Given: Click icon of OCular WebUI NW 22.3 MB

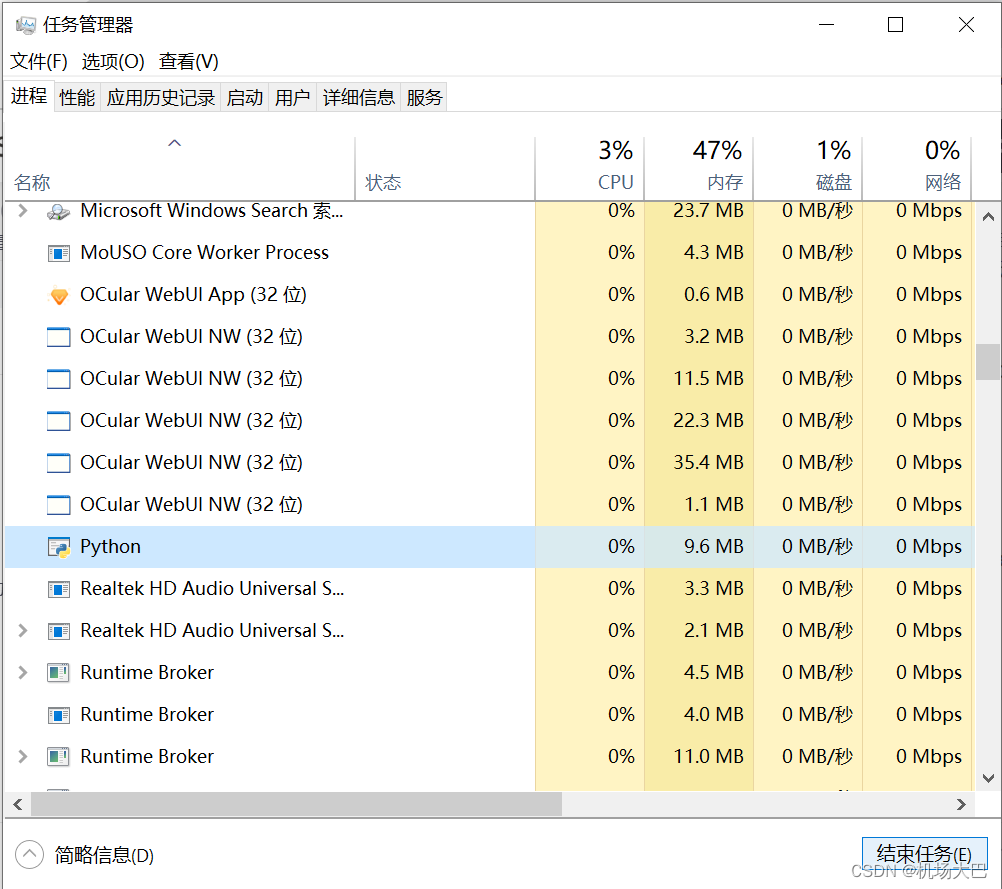Looking at the screenshot, I should pyautogui.click(x=59, y=421).
